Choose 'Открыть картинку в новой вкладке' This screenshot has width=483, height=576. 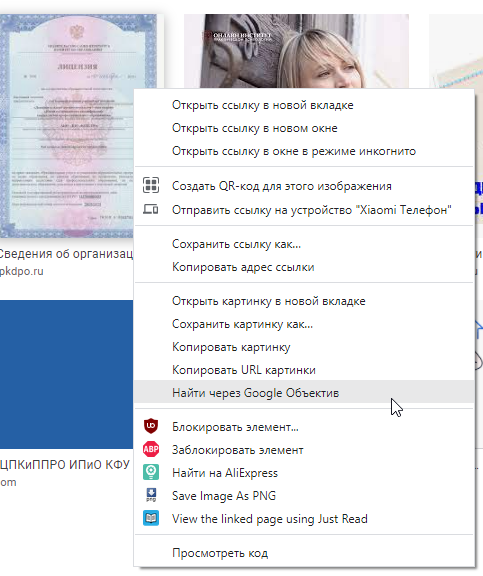click(x=305, y=301)
